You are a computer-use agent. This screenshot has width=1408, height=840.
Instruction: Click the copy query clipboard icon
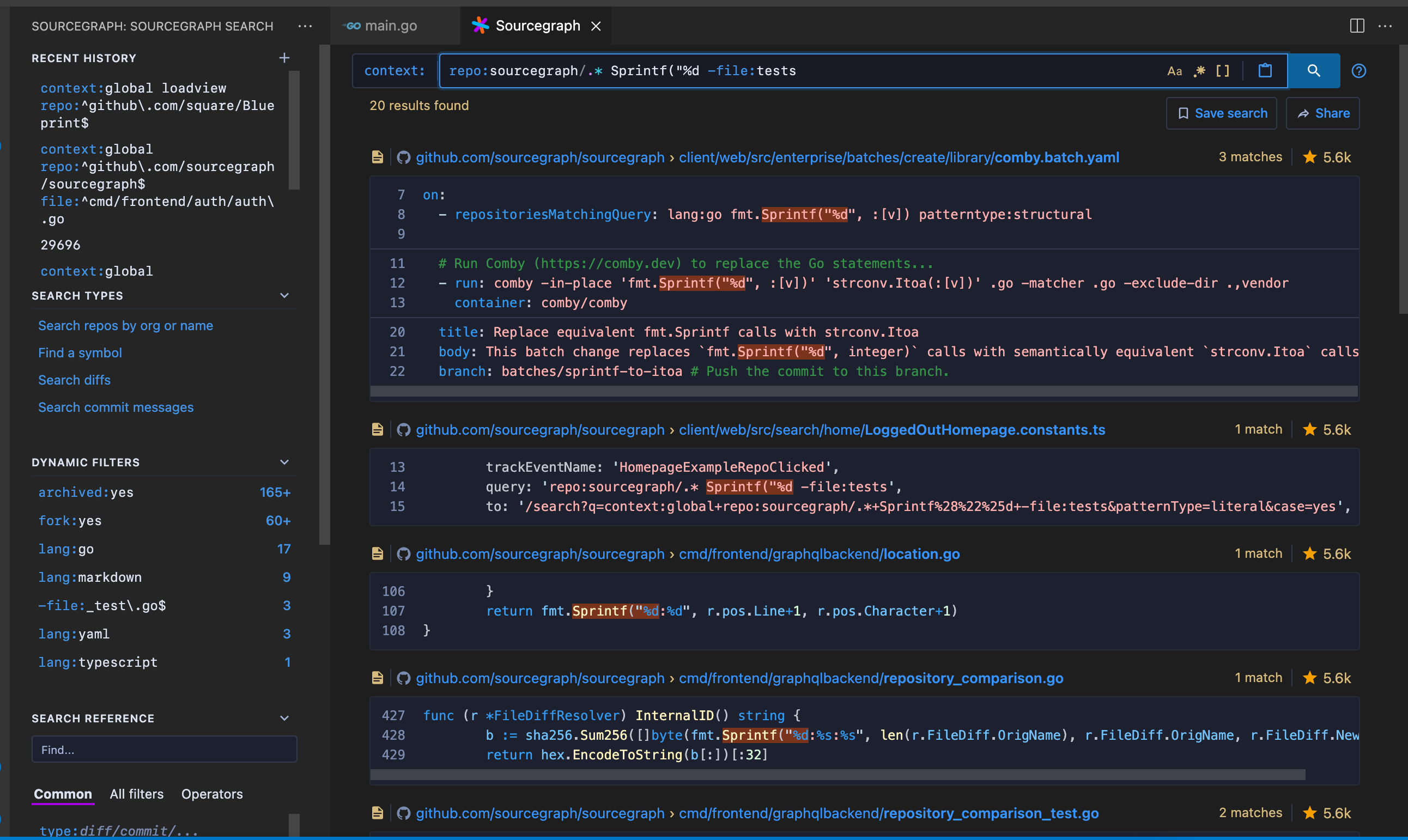[1265, 71]
